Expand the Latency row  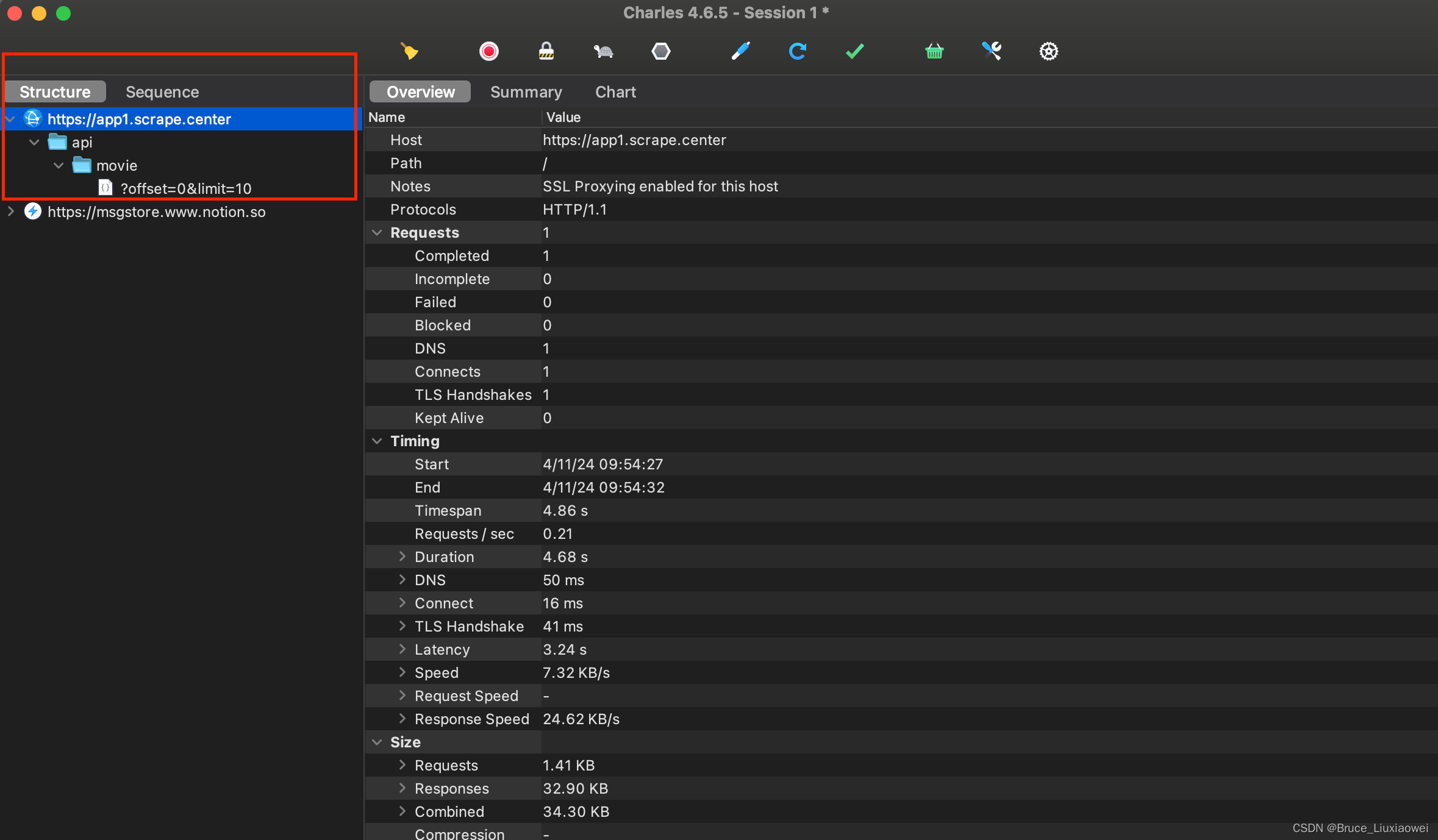(402, 649)
